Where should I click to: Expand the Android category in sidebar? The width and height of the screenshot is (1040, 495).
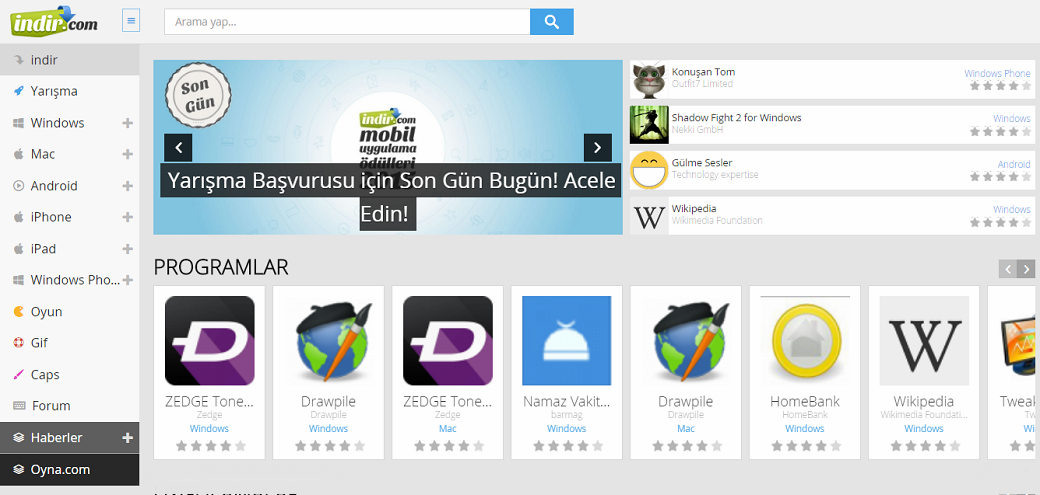tap(127, 186)
